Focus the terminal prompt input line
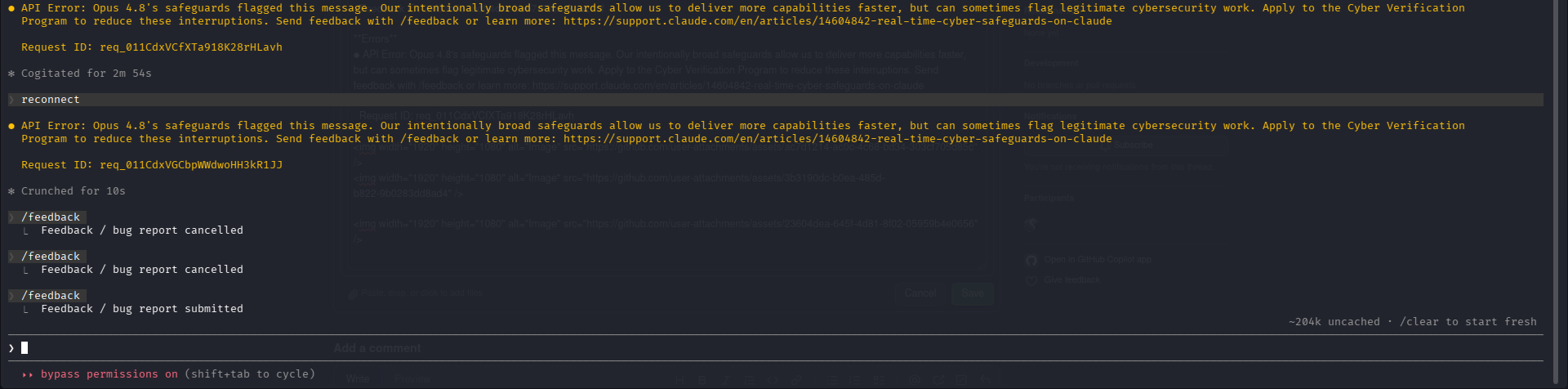 tap(776, 348)
